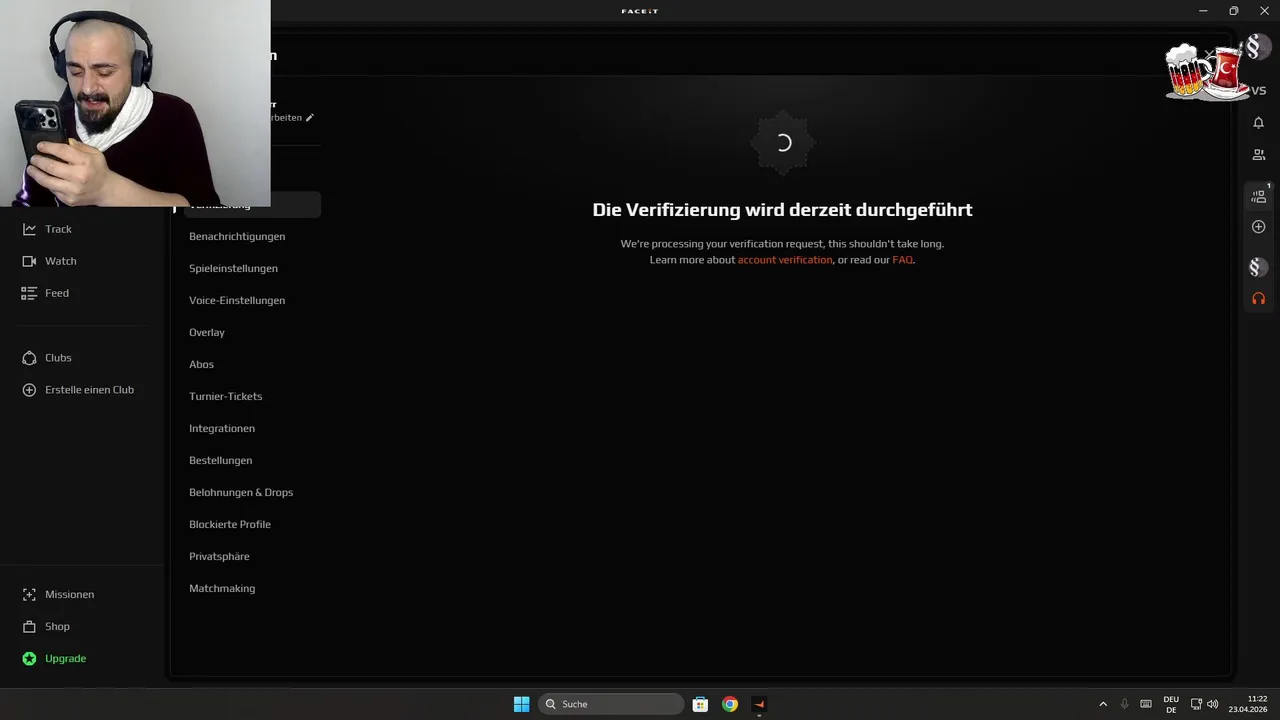Open the profile avatar at top right
This screenshot has height=720, width=1280.
[1257, 48]
